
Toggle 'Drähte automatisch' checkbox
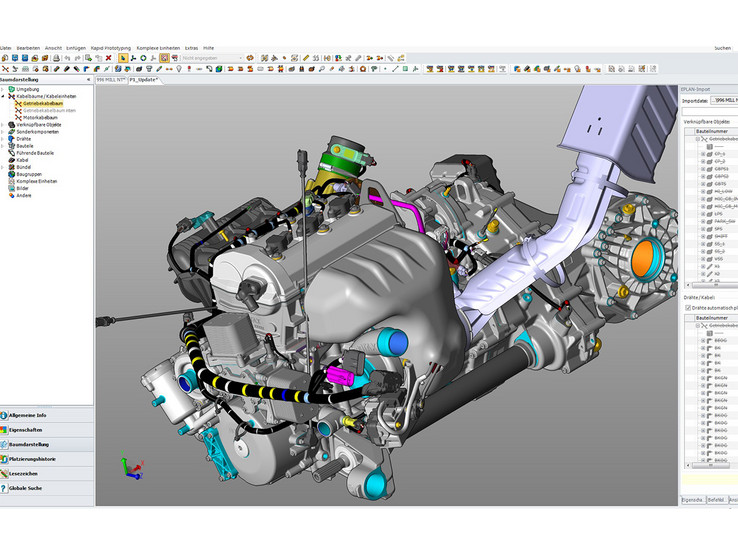(x=688, y=307)
